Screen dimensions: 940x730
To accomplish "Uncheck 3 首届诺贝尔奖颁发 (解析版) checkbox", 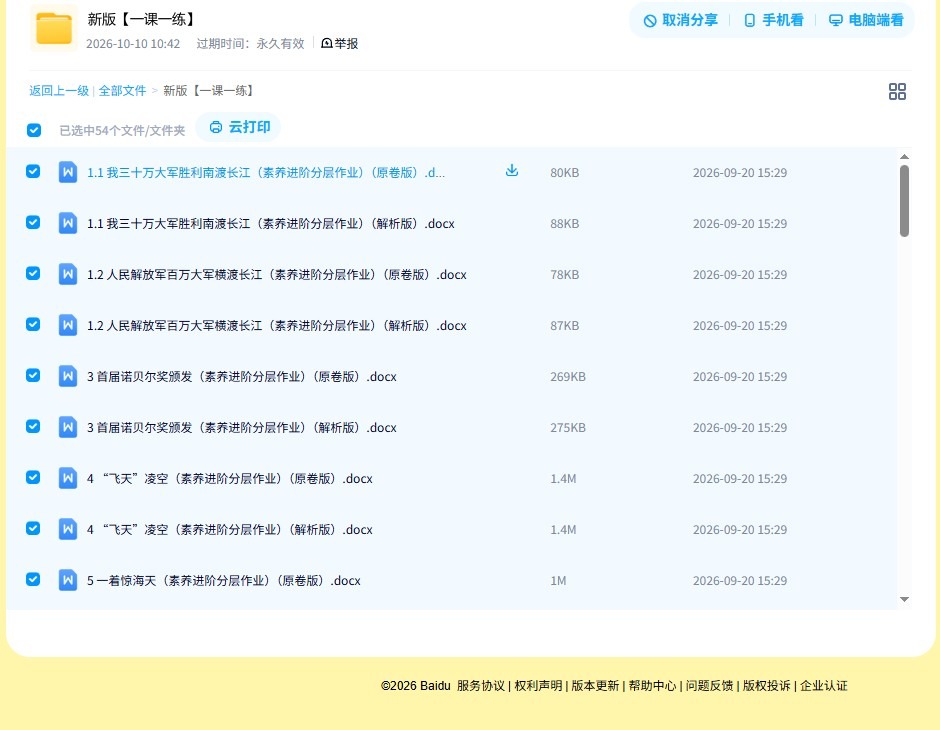I will 33,426.
